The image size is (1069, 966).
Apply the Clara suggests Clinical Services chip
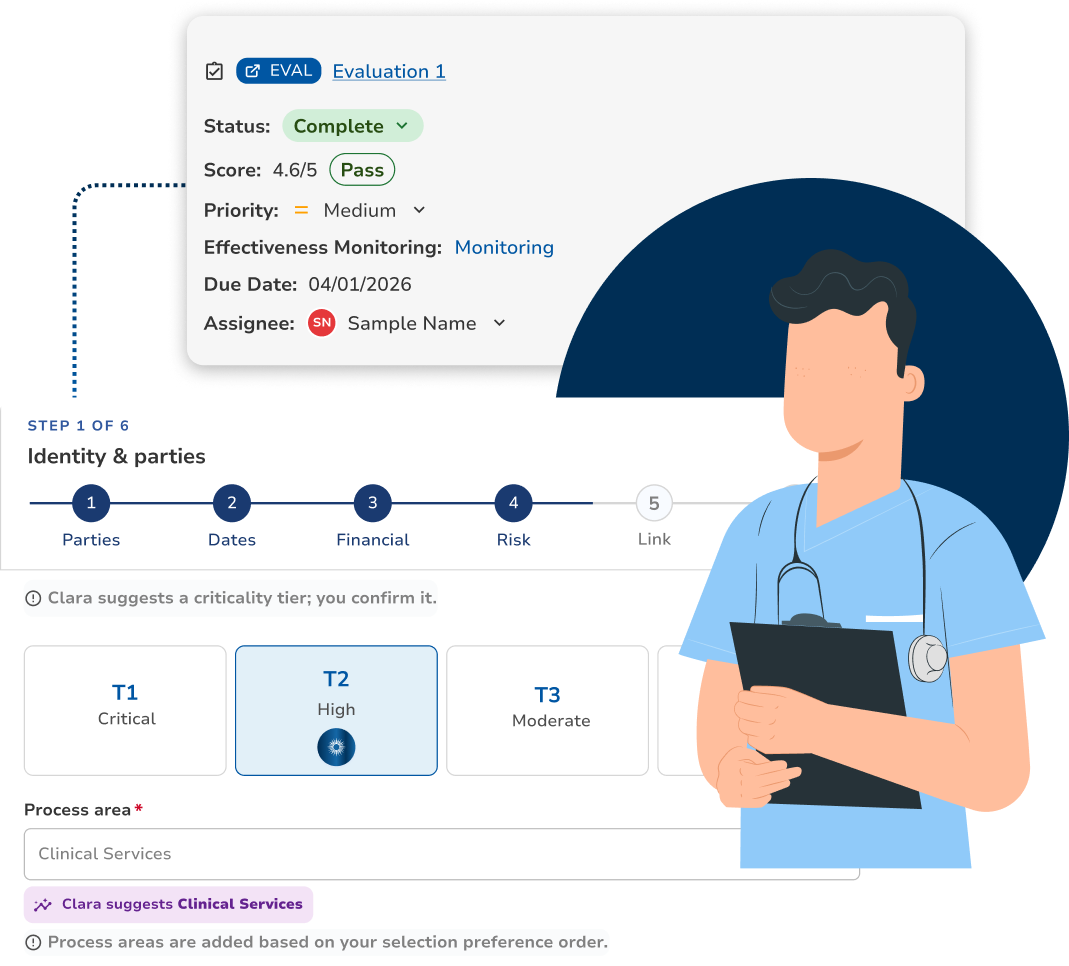(168, 905)
